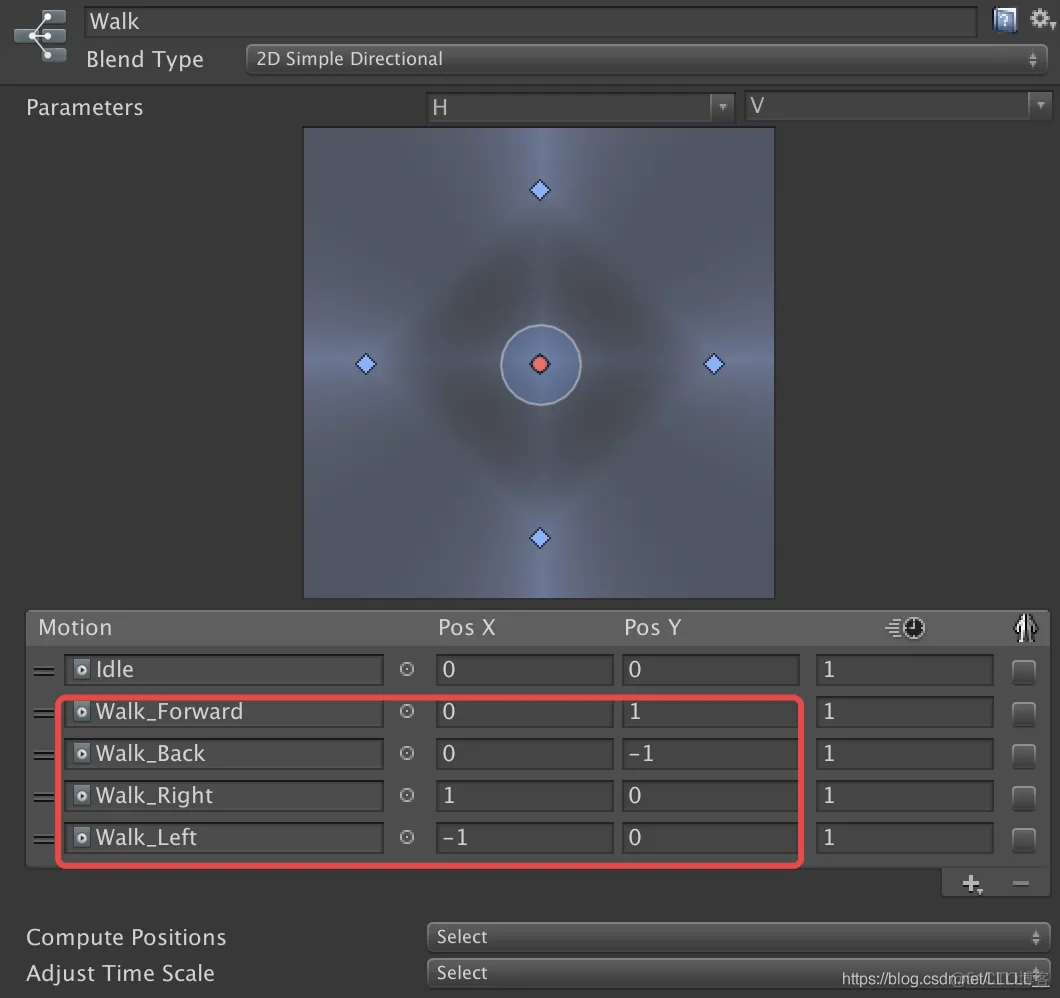Toggle mirror checkbox for Walk_Back
This screenshot has width=1060, height=998.
(x=1023, y=755)
